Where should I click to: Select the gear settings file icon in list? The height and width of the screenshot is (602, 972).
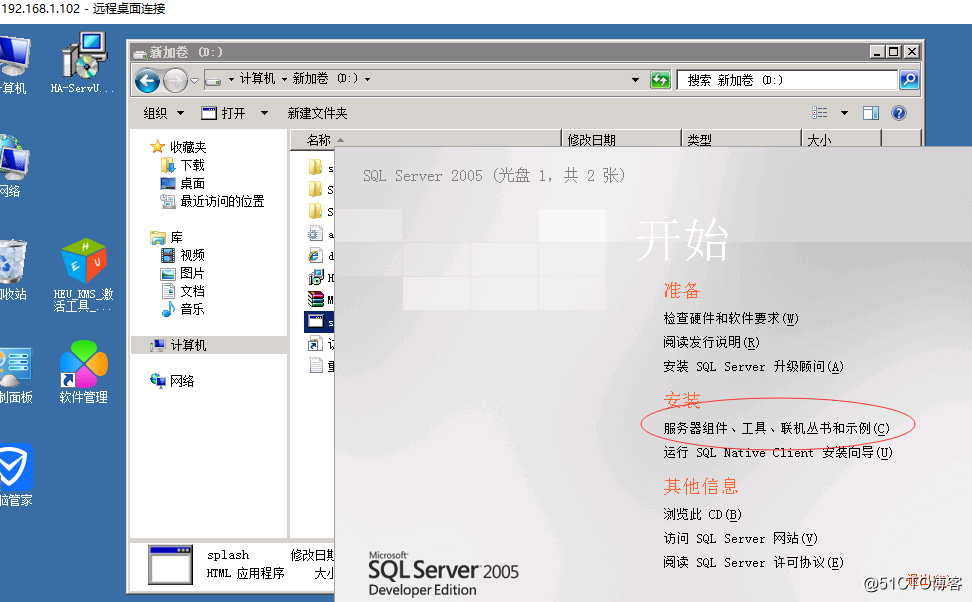316,234
